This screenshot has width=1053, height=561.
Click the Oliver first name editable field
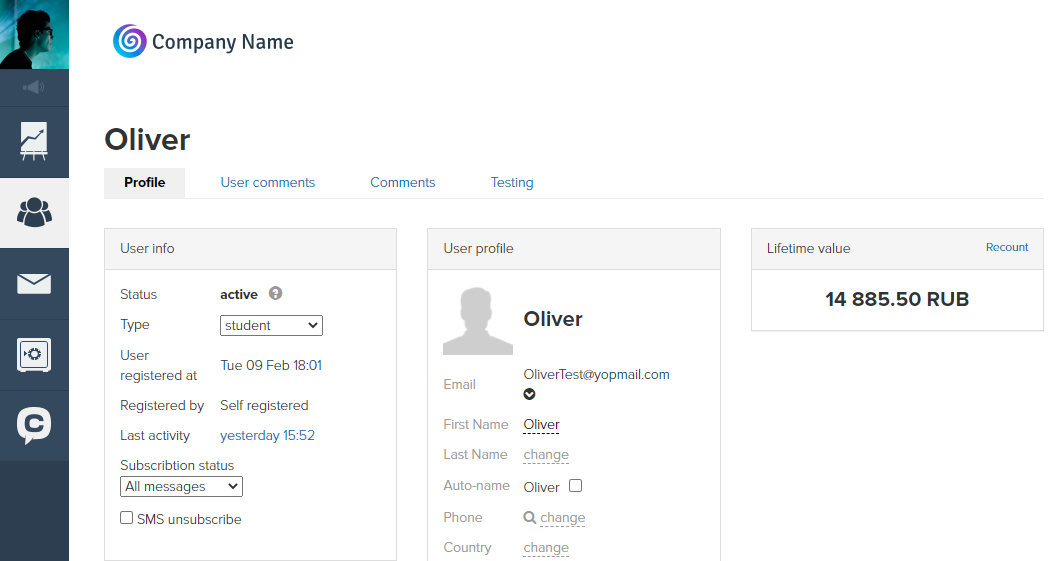click(541, 424)
